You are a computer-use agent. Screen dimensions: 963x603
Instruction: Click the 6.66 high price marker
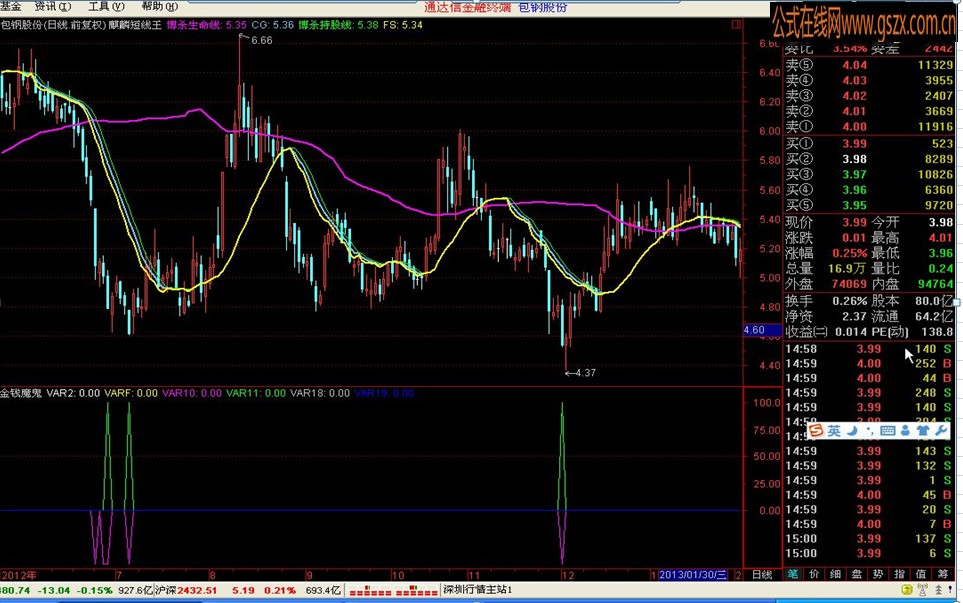pyautogui.click(x=262, y=41)
